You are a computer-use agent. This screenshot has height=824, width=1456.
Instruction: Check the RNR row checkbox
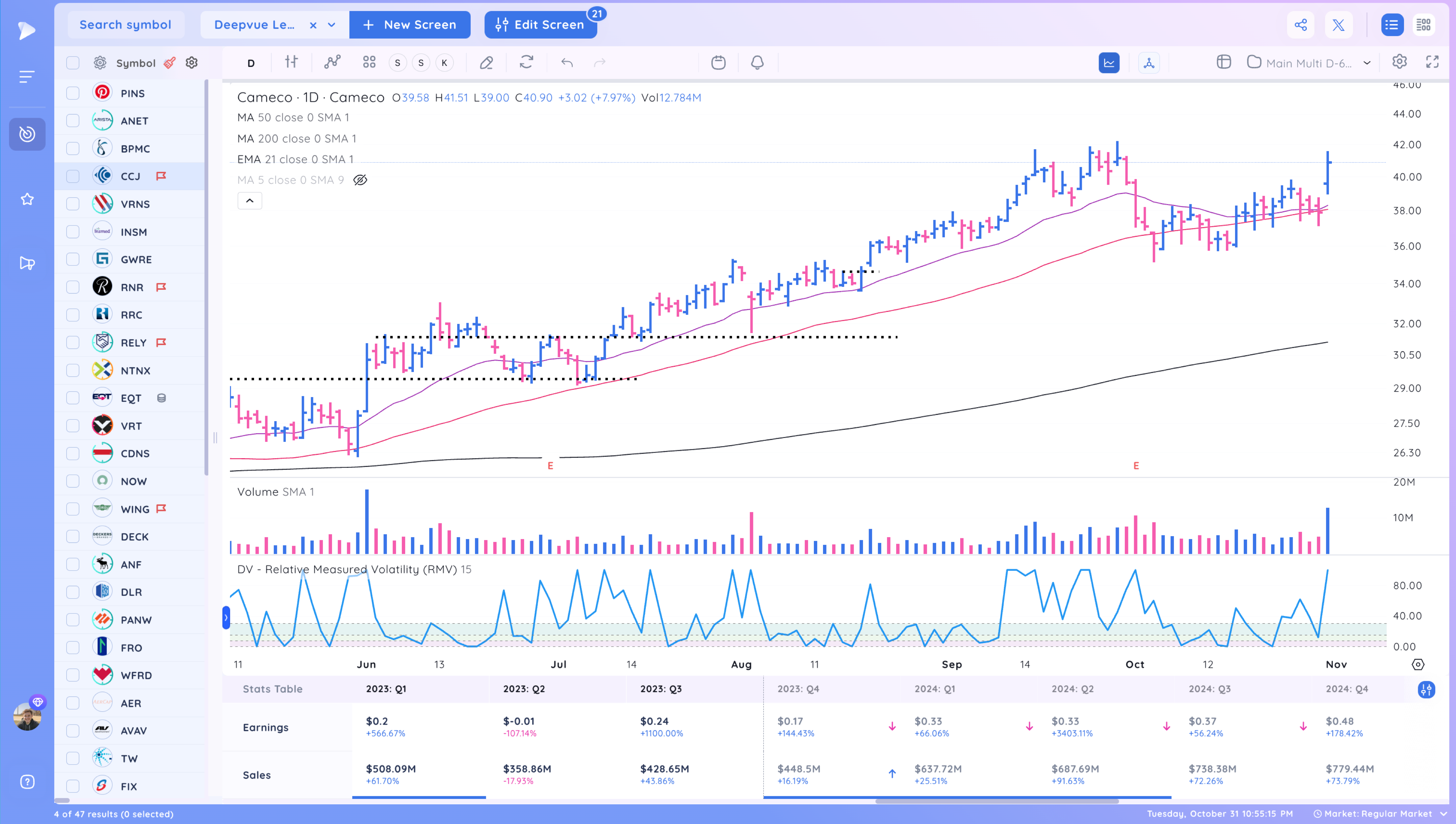point(73,287)
